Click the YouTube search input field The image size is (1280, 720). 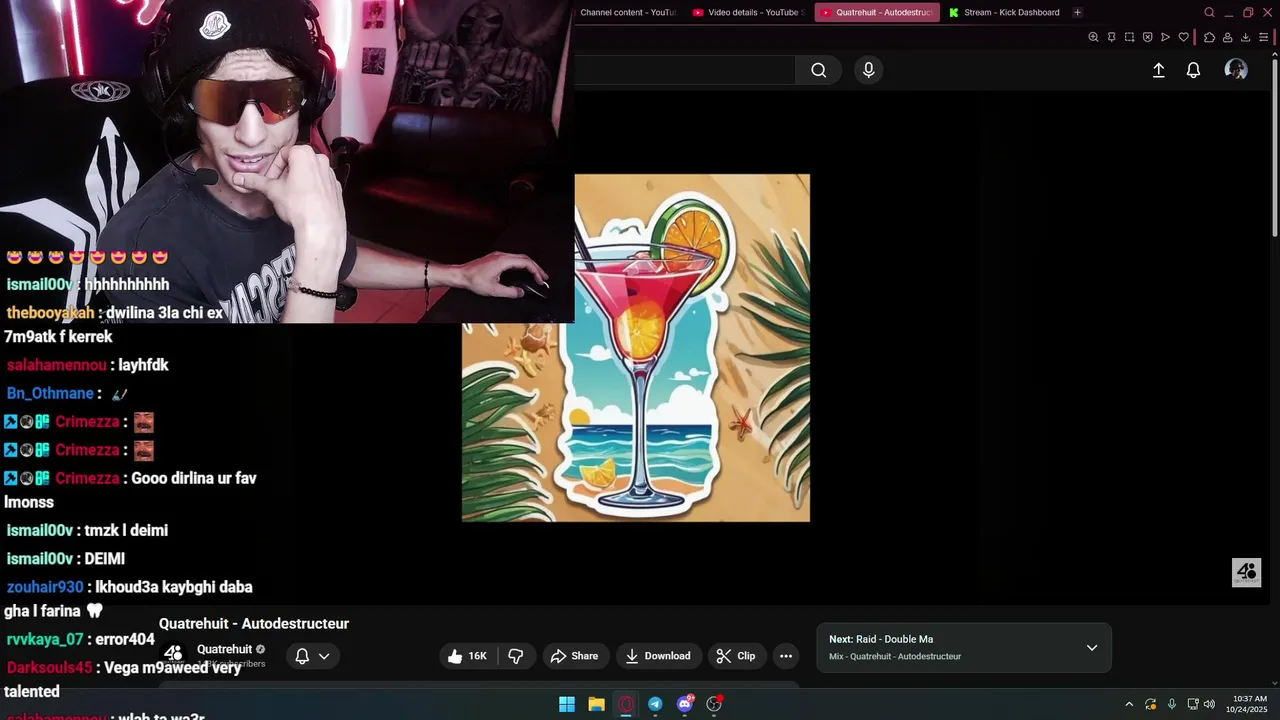click(684, 70)
